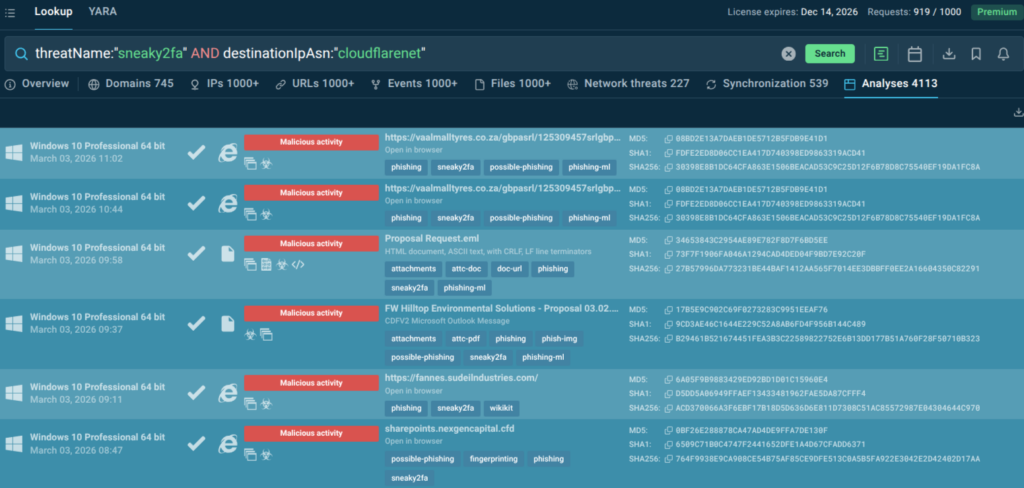Click the Proposal Request.eml analysis title
The height and width of the screenshot is (488, 1024).
(x=430, y=239)
